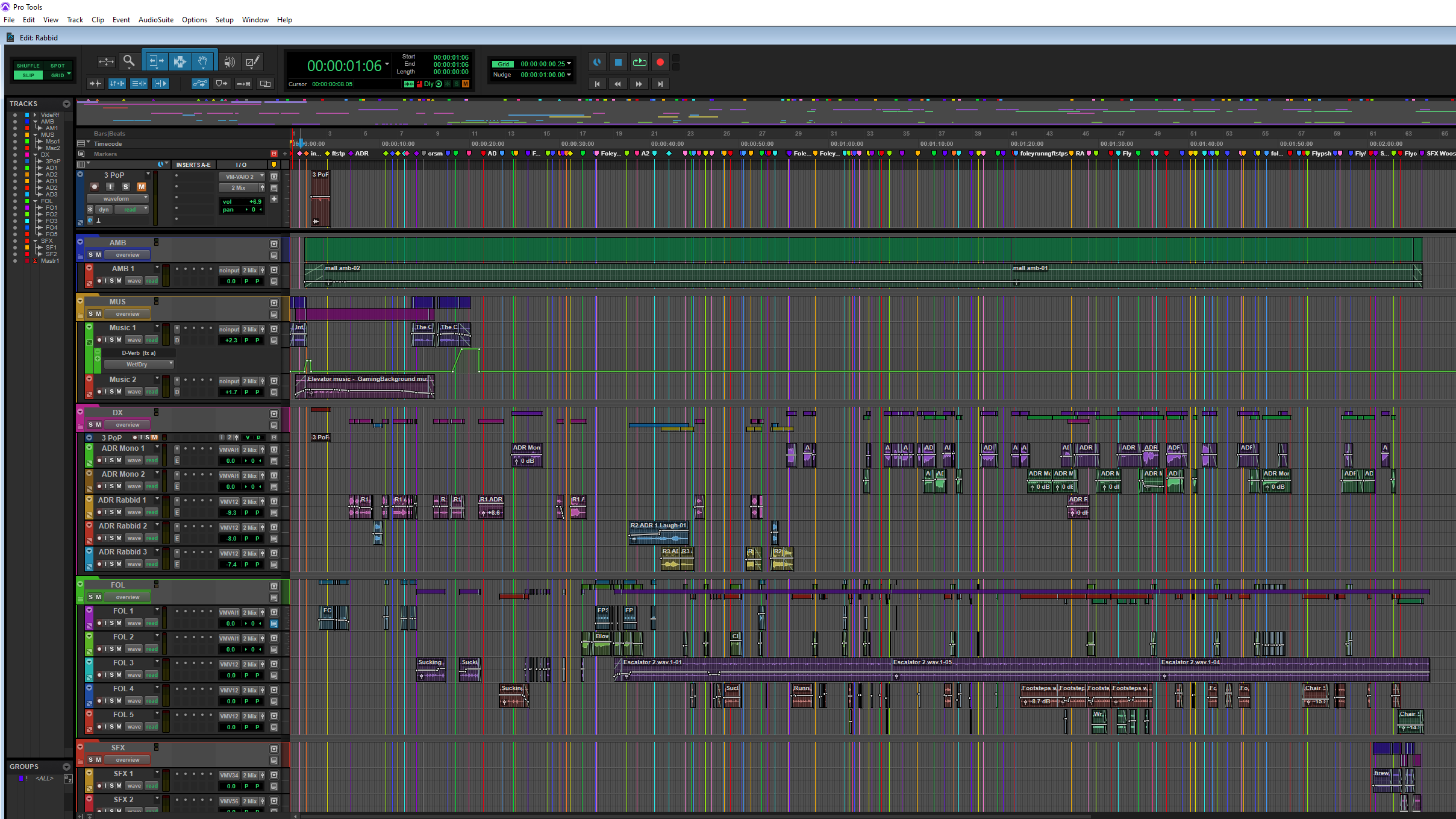Select the Grabber hand tool
Viewport: 1456px width, 819px height.
[204, 61]
